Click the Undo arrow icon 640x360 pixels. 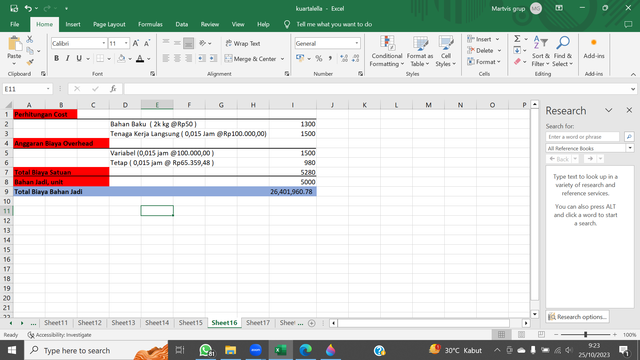tap(28, 8)
